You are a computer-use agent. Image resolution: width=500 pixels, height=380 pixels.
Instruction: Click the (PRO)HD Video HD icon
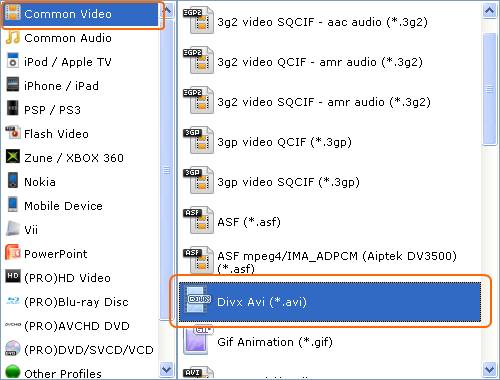(x=13, y=277)
